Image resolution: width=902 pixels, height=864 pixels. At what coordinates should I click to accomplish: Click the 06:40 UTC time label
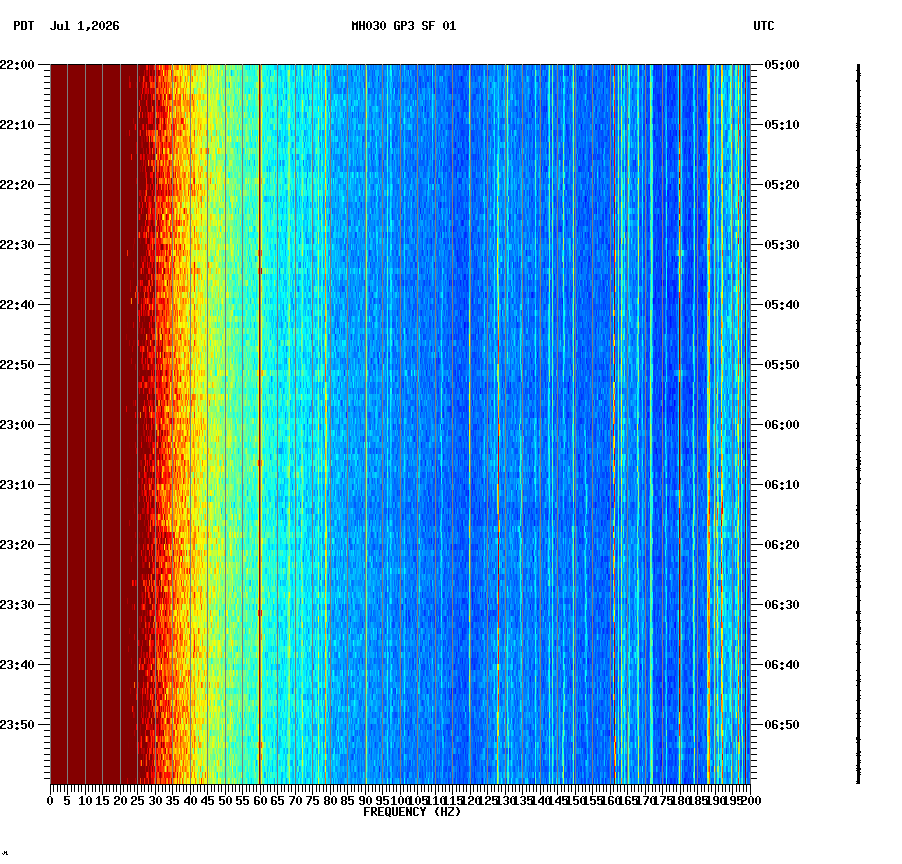(782, 665)
